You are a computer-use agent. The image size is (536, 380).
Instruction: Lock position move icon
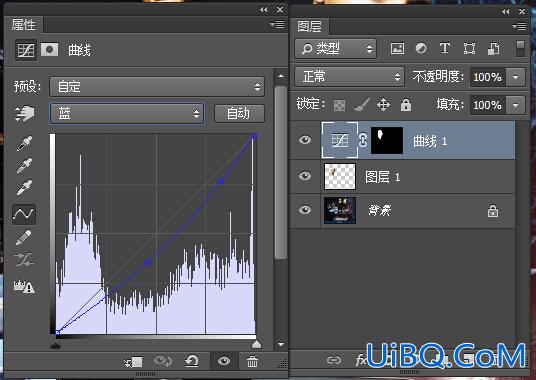coord(383,105)
